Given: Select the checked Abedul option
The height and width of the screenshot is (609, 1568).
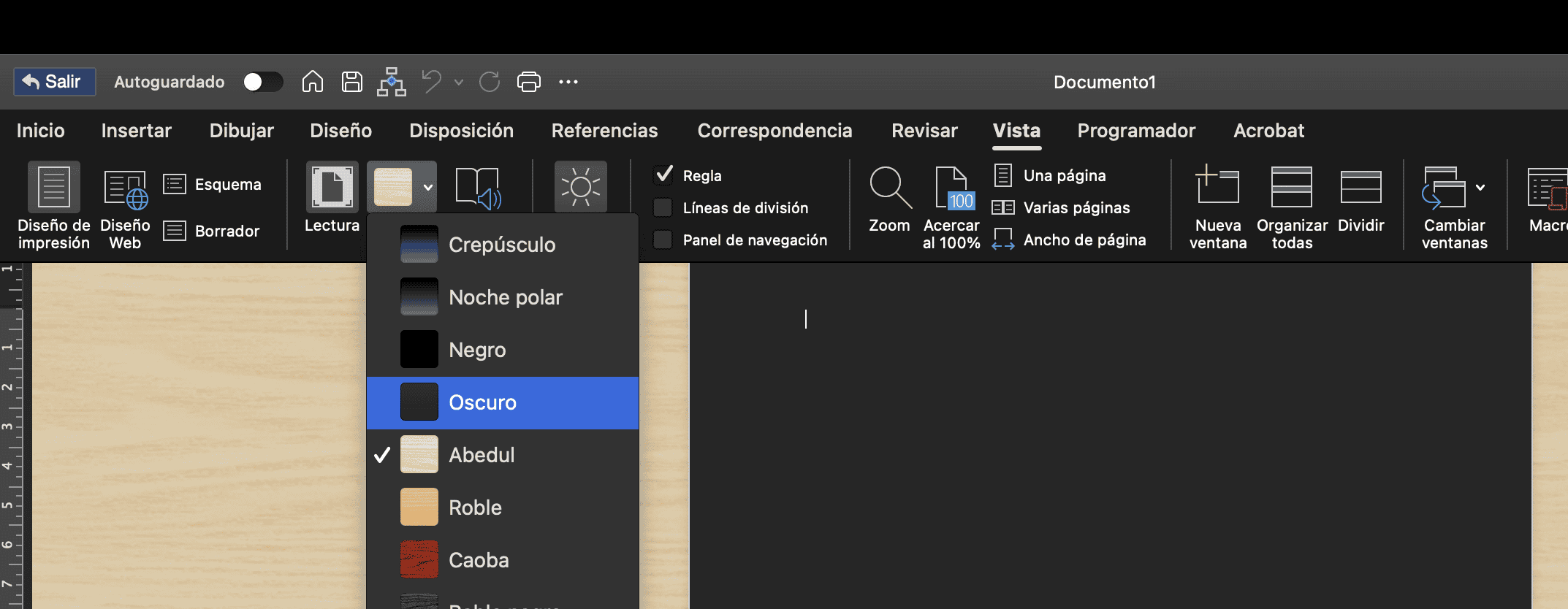Looking at the screenshot, I should pyautogui.click(x=503, y=455).
